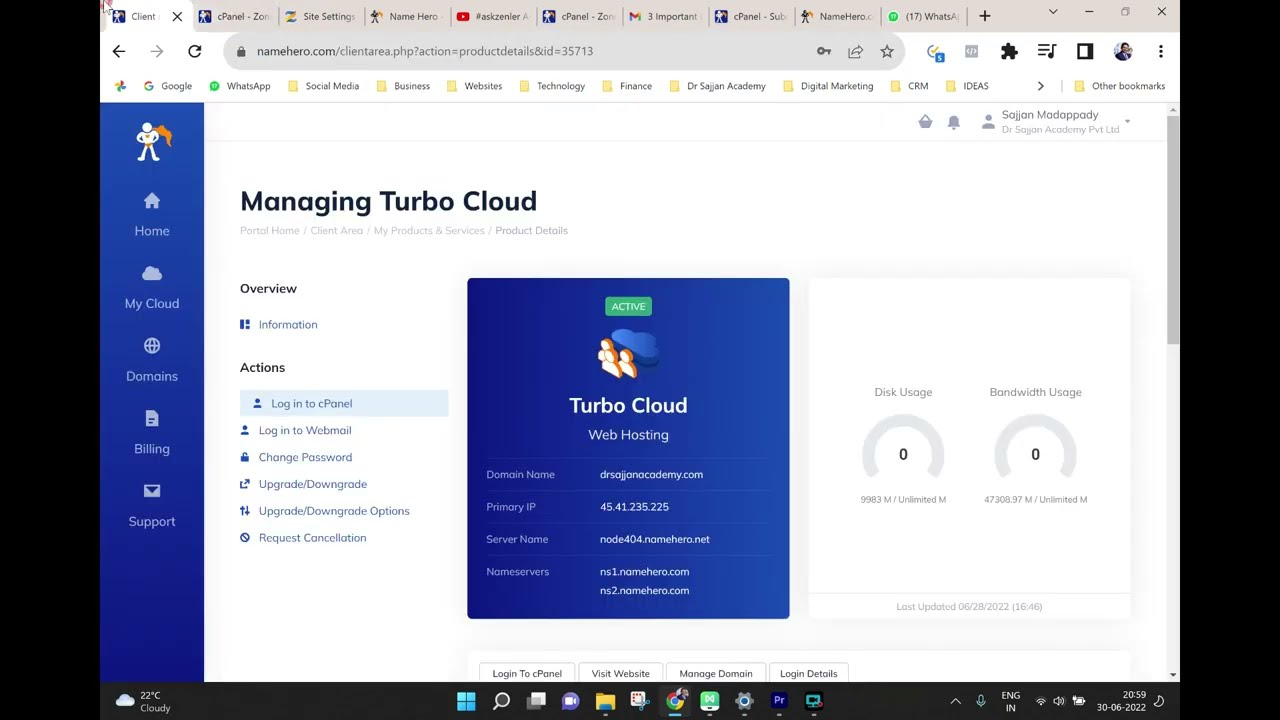The height and width of the screenshot is (720, 1280).
Task: Open the Social Media bookmarks folder
Action: tap(323, 86)
